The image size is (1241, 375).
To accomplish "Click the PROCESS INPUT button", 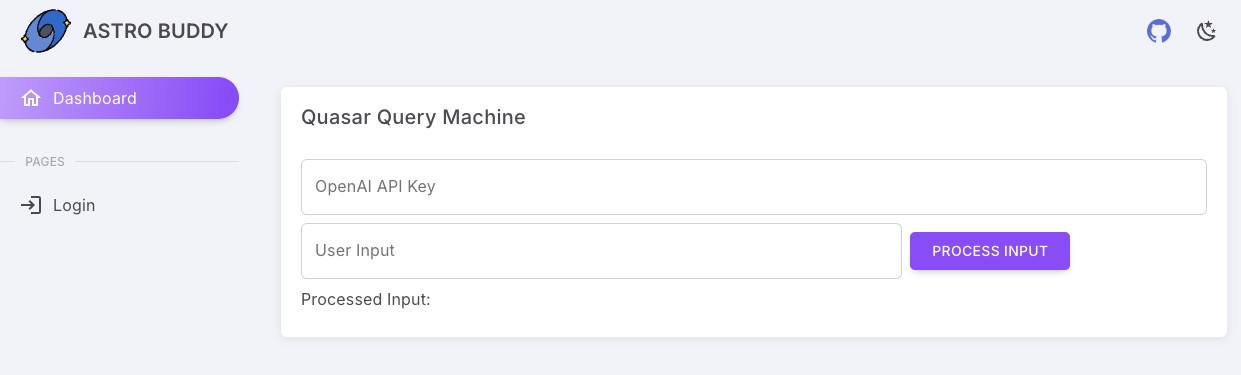I will pyautogui.click(x=990, y=251).
